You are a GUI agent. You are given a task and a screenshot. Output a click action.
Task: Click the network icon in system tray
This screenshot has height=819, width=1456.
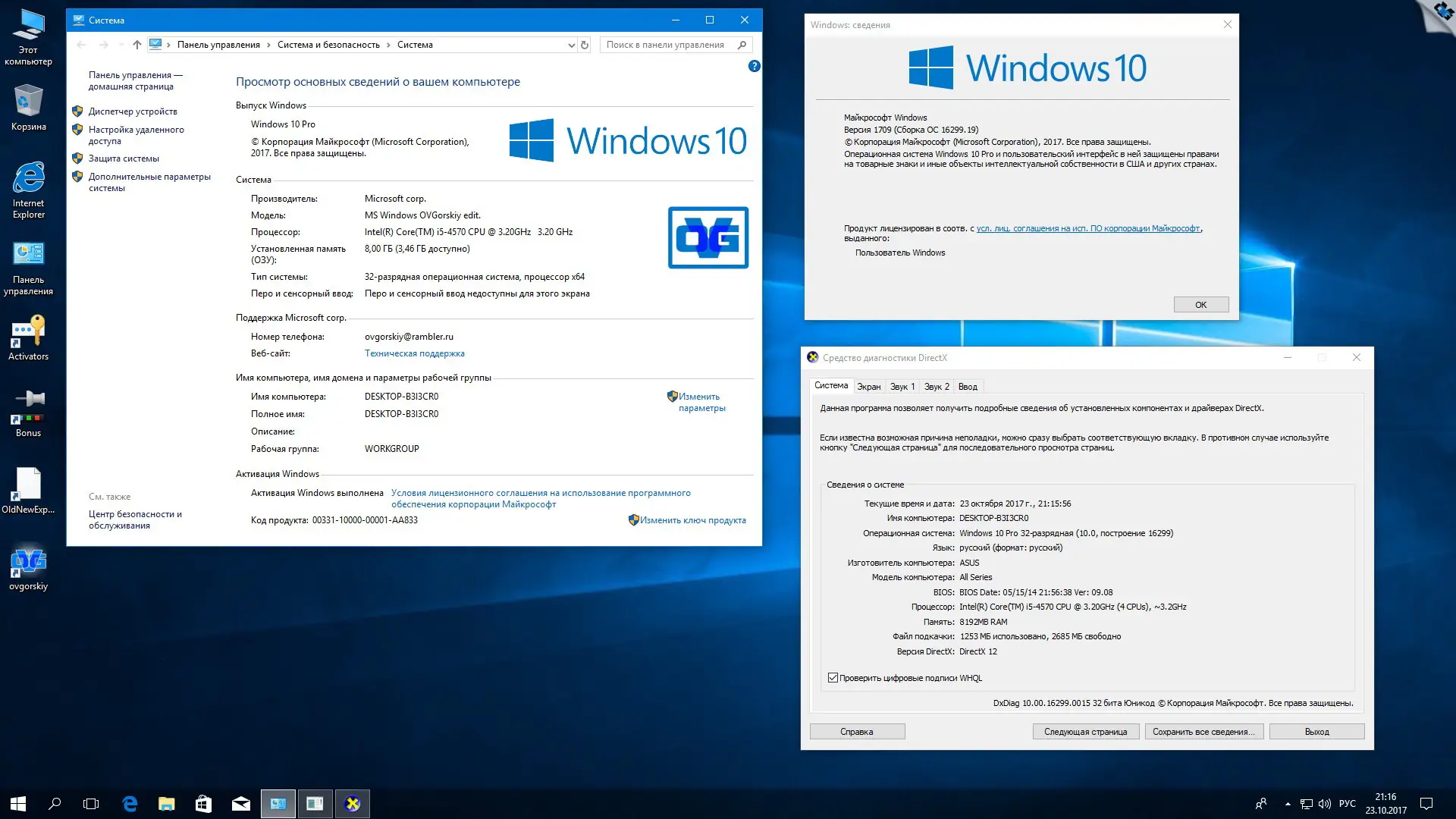1306,803
